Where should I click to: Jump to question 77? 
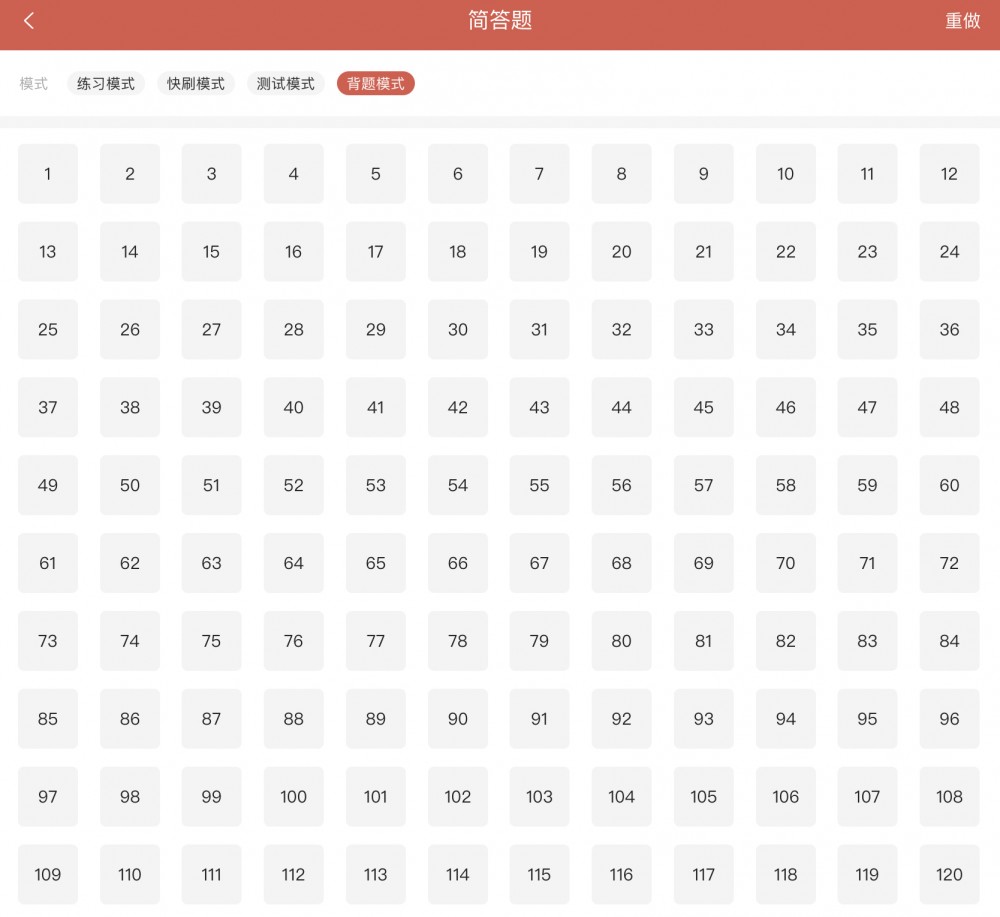(376, 640)
